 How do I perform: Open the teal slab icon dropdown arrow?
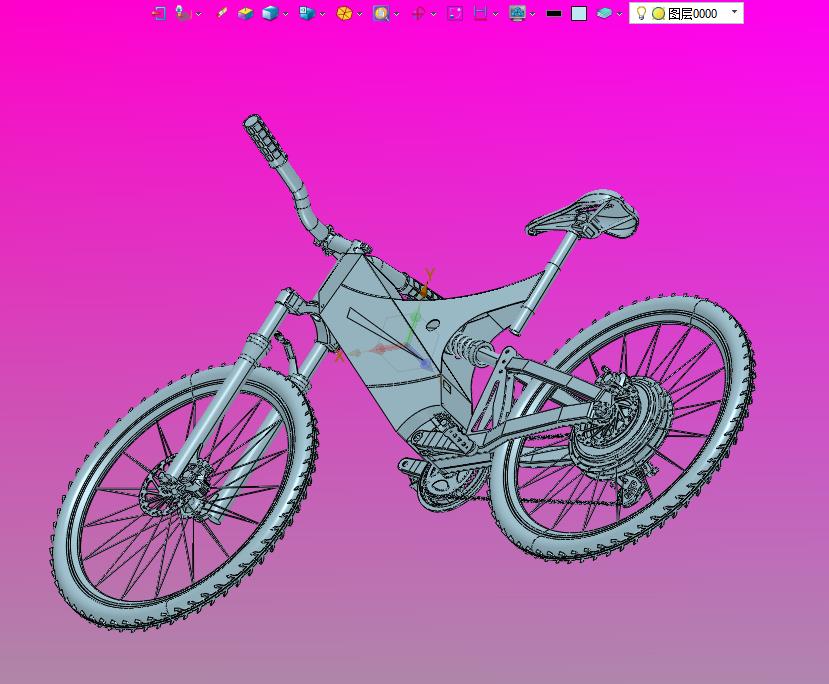pos(620,14)
